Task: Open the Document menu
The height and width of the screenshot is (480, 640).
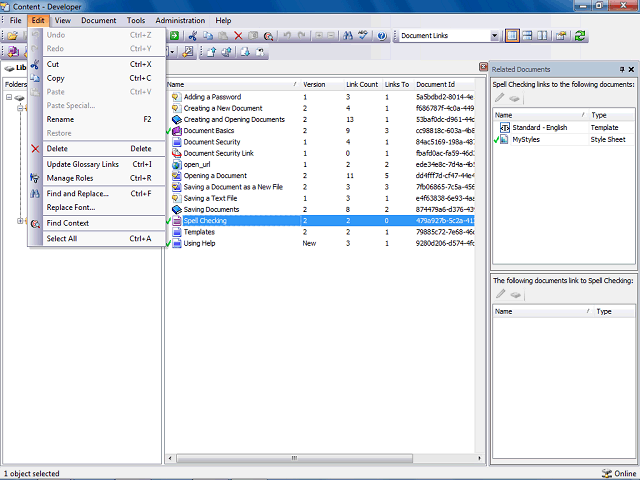Action: pos(98,20)
